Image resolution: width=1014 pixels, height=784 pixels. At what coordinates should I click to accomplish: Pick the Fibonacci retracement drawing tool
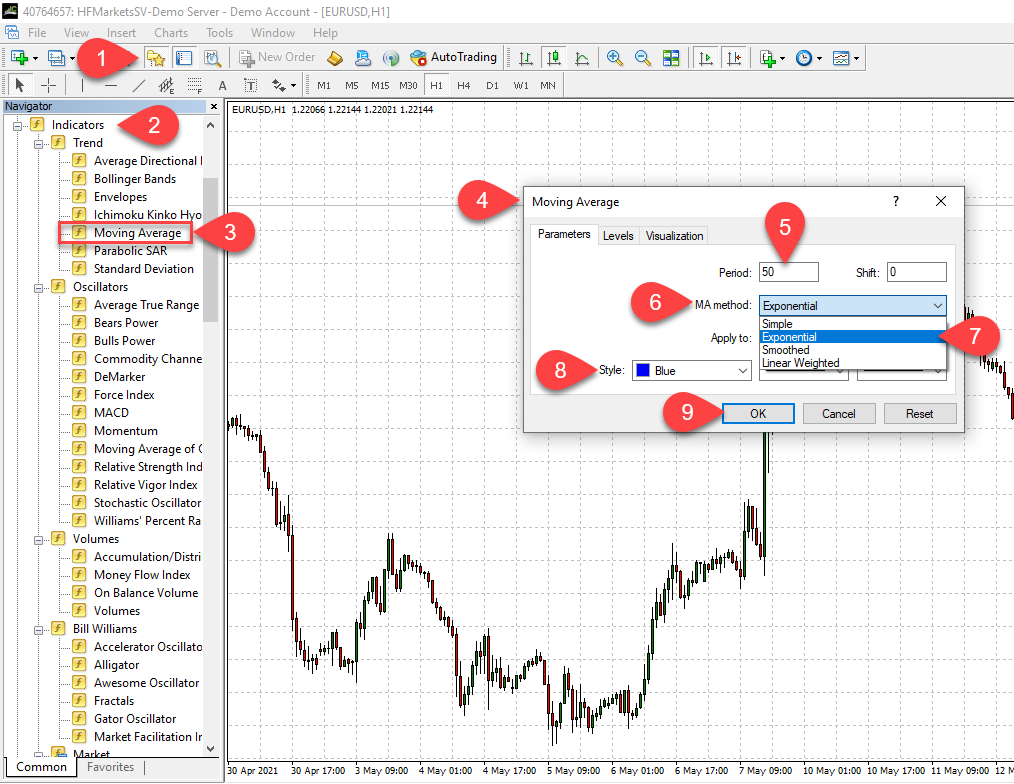point(194,86)
